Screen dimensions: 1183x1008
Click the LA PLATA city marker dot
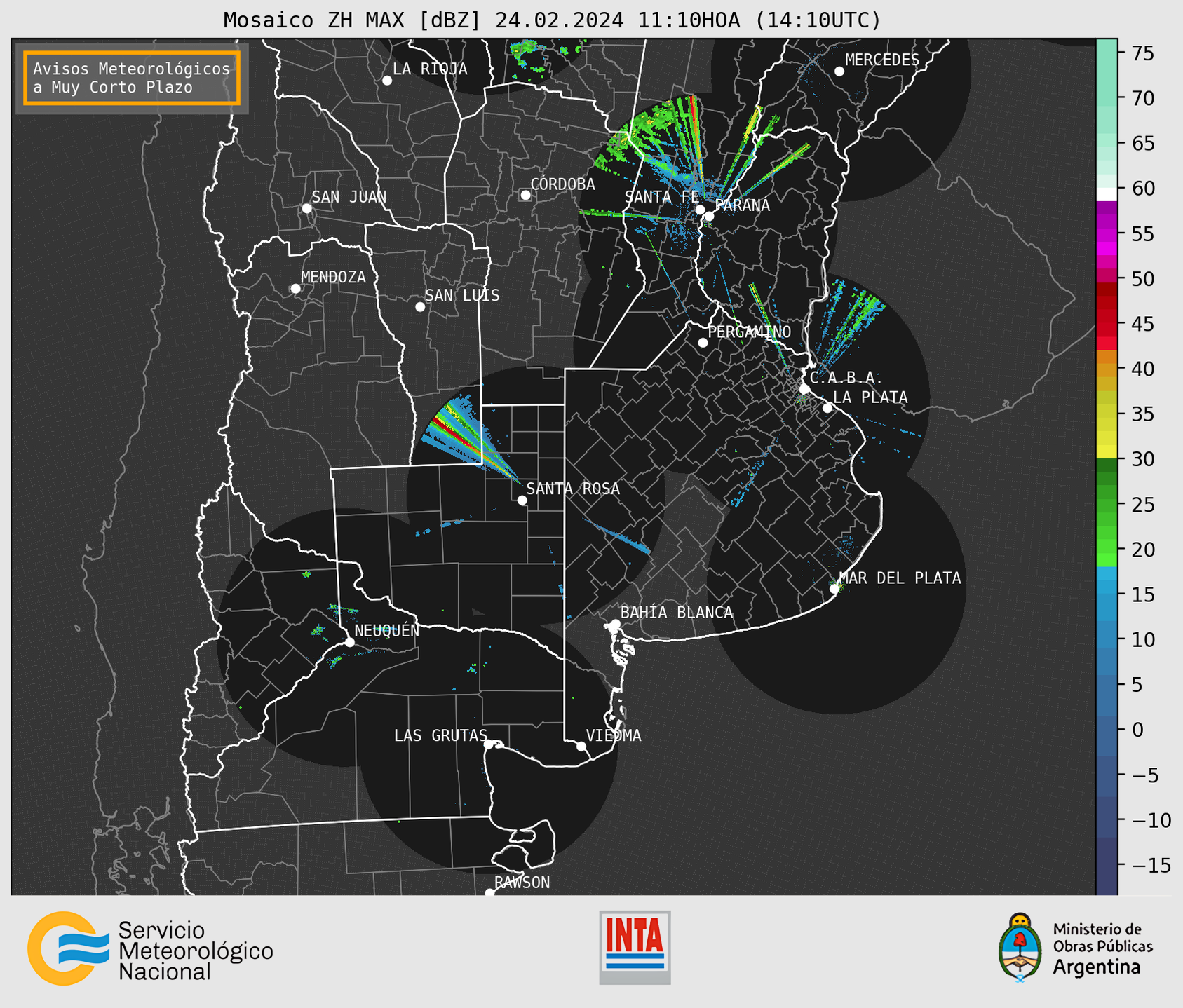pos(827,408)
